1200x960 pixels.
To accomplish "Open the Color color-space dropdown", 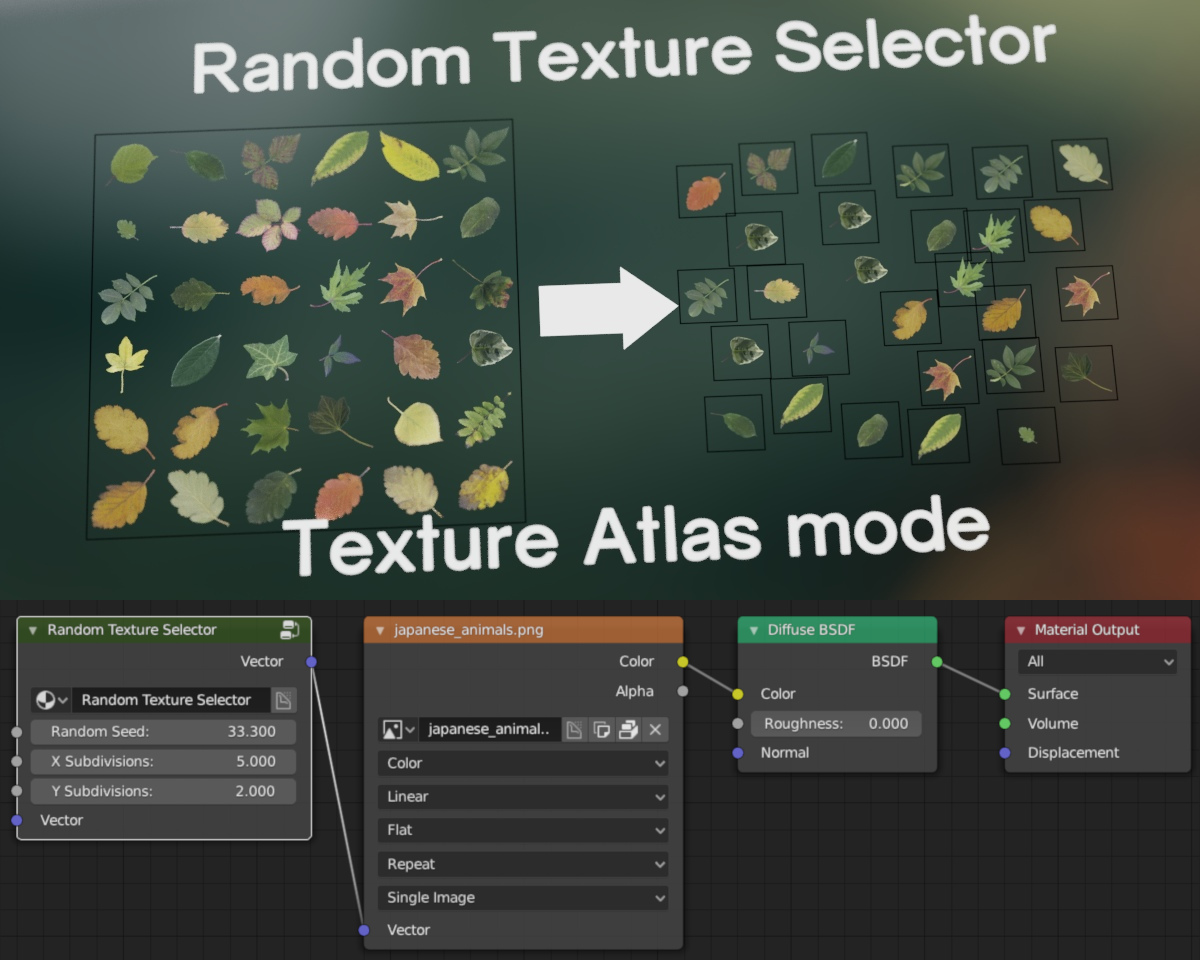I will (523, 763).
